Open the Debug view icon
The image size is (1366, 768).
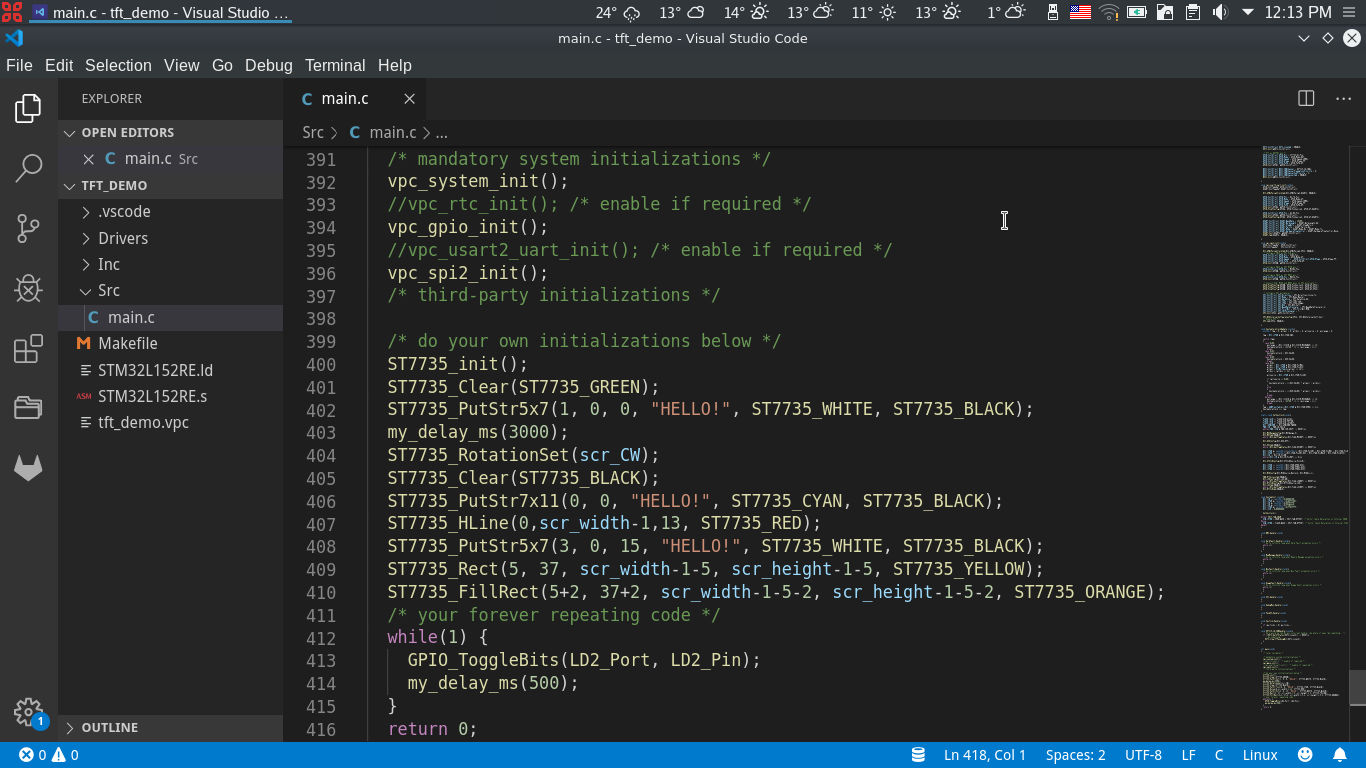pyautogui.click(x=28, y=289)
